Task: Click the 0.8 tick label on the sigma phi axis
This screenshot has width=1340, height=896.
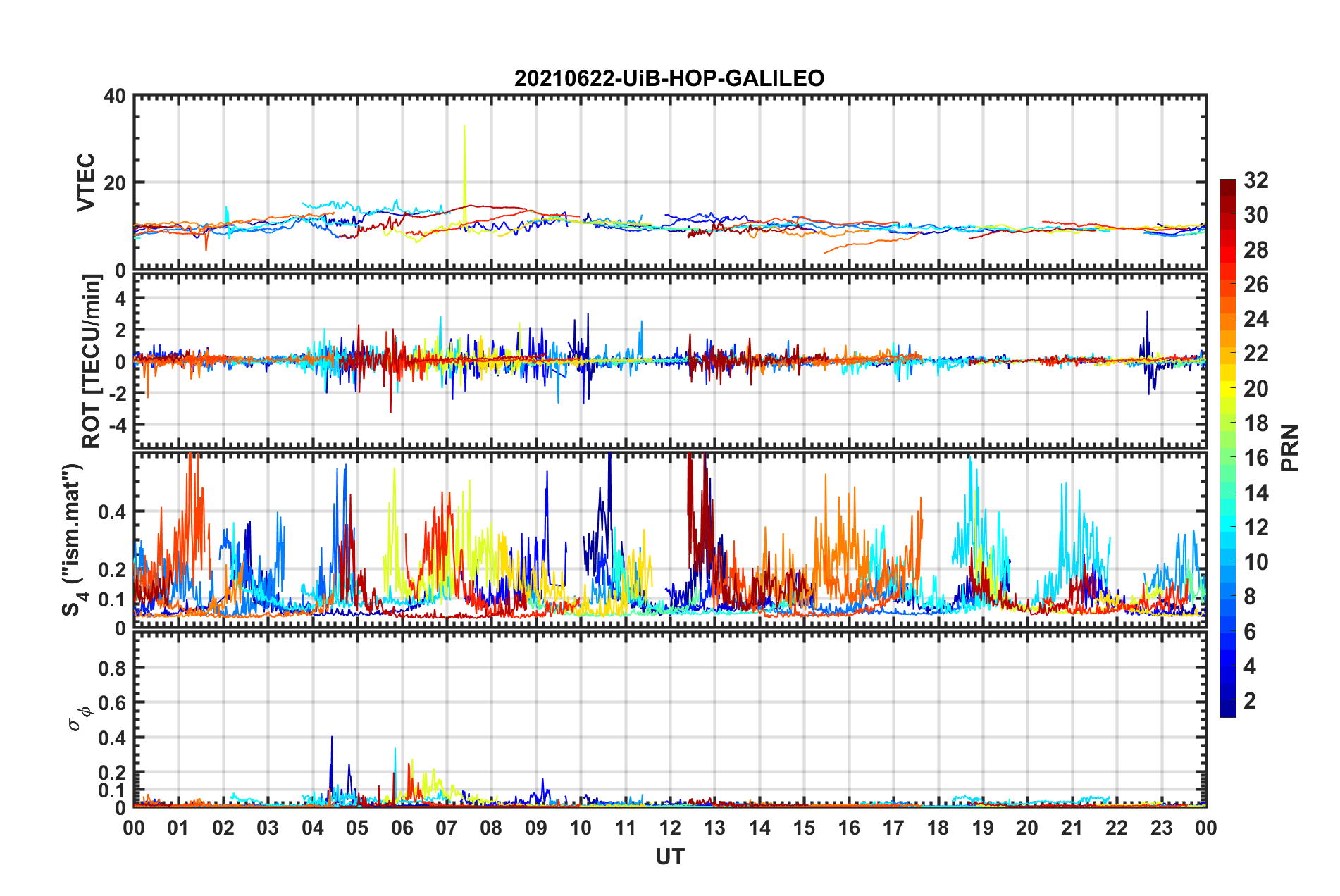Action: click(111, 668)
